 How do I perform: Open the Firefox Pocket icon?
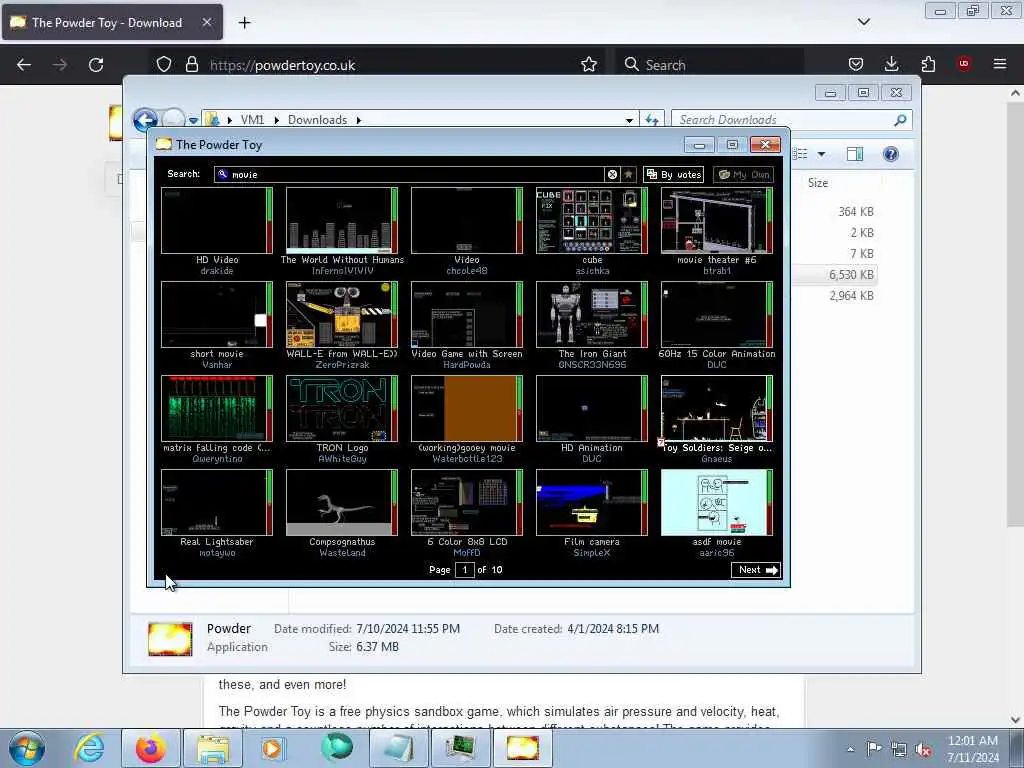click(856, 64)
